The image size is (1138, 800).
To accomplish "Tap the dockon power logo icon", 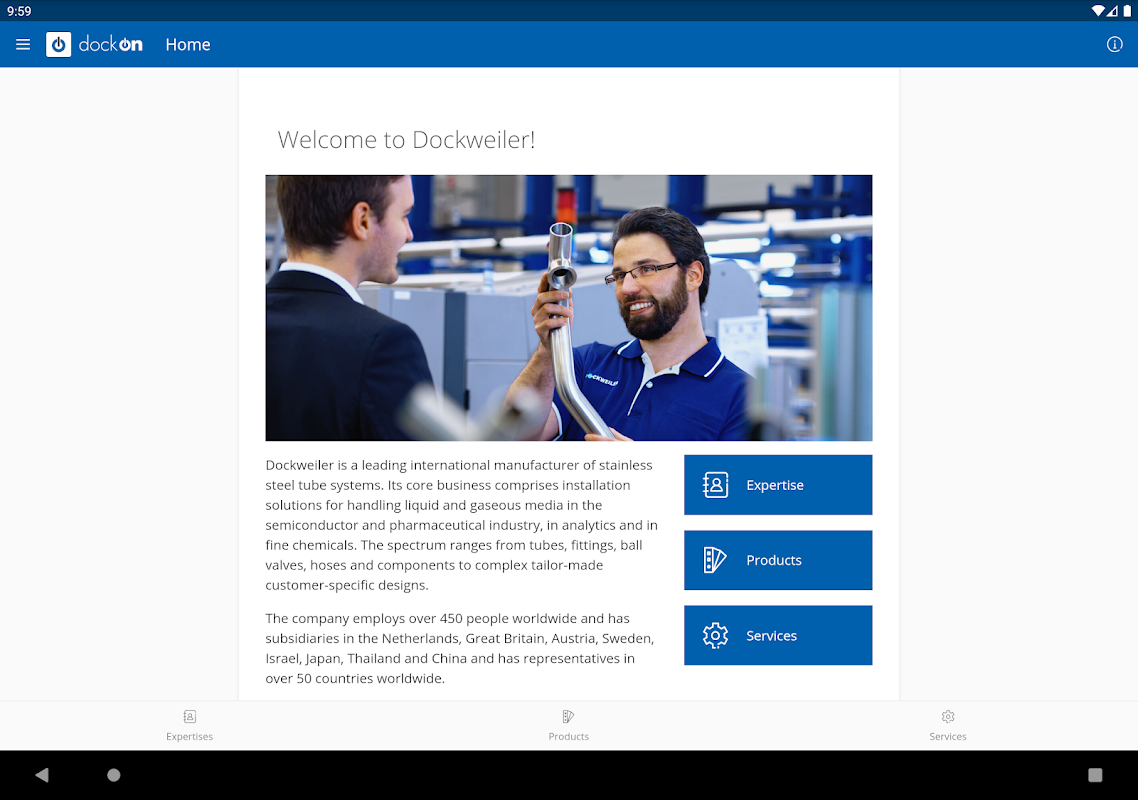I will [x=59, y=44].
